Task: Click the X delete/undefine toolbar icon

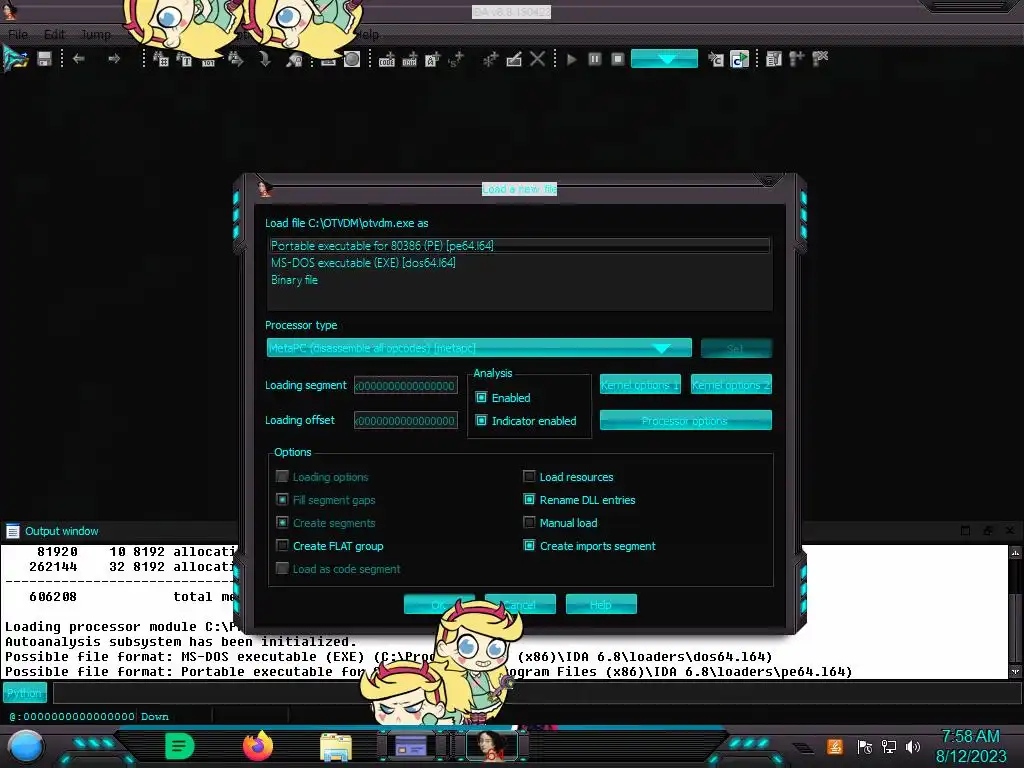Action: (x=537, y=59)
